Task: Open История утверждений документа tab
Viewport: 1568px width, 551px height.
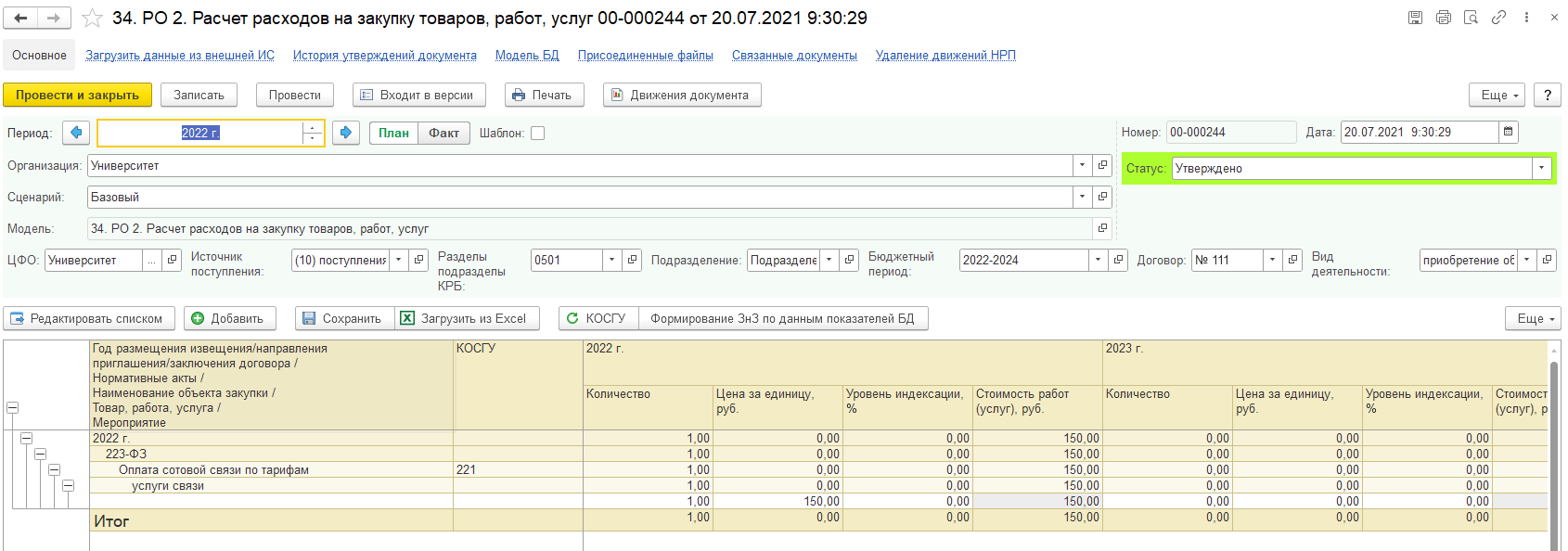Action: point(385,56)
